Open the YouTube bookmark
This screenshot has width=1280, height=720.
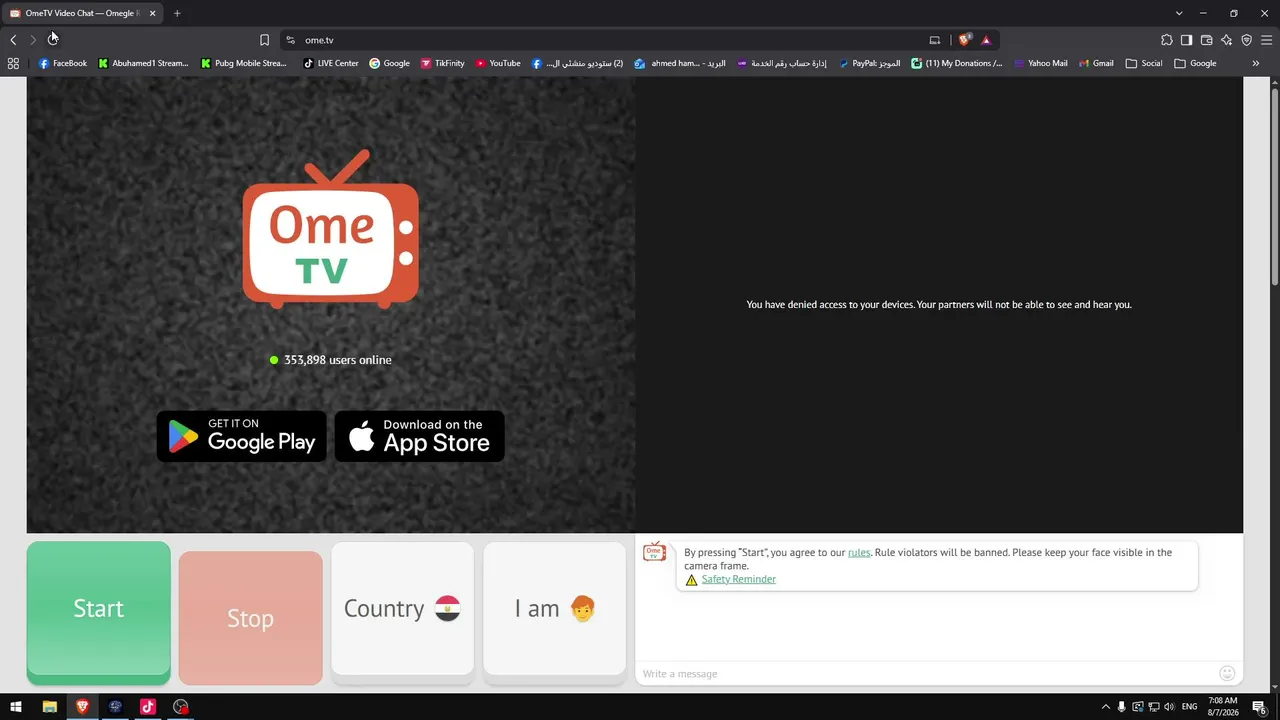click(498, 63)
